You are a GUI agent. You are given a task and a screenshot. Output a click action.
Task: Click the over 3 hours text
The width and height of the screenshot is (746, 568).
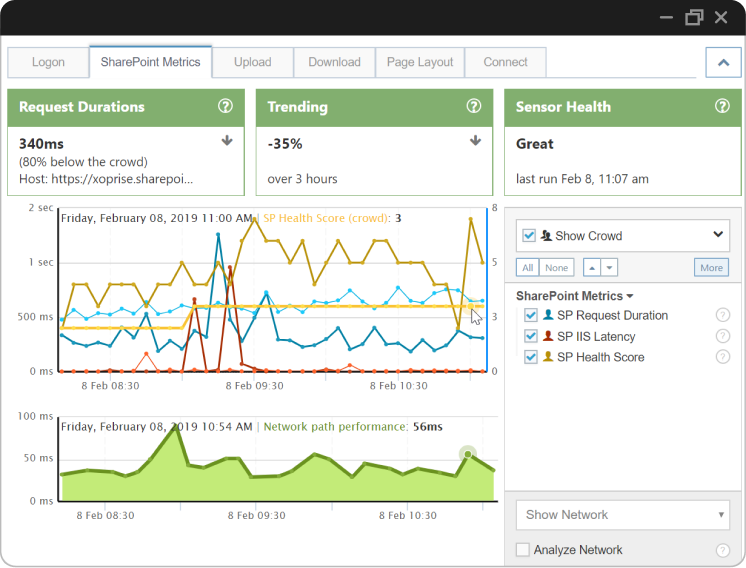coord(302,179)
